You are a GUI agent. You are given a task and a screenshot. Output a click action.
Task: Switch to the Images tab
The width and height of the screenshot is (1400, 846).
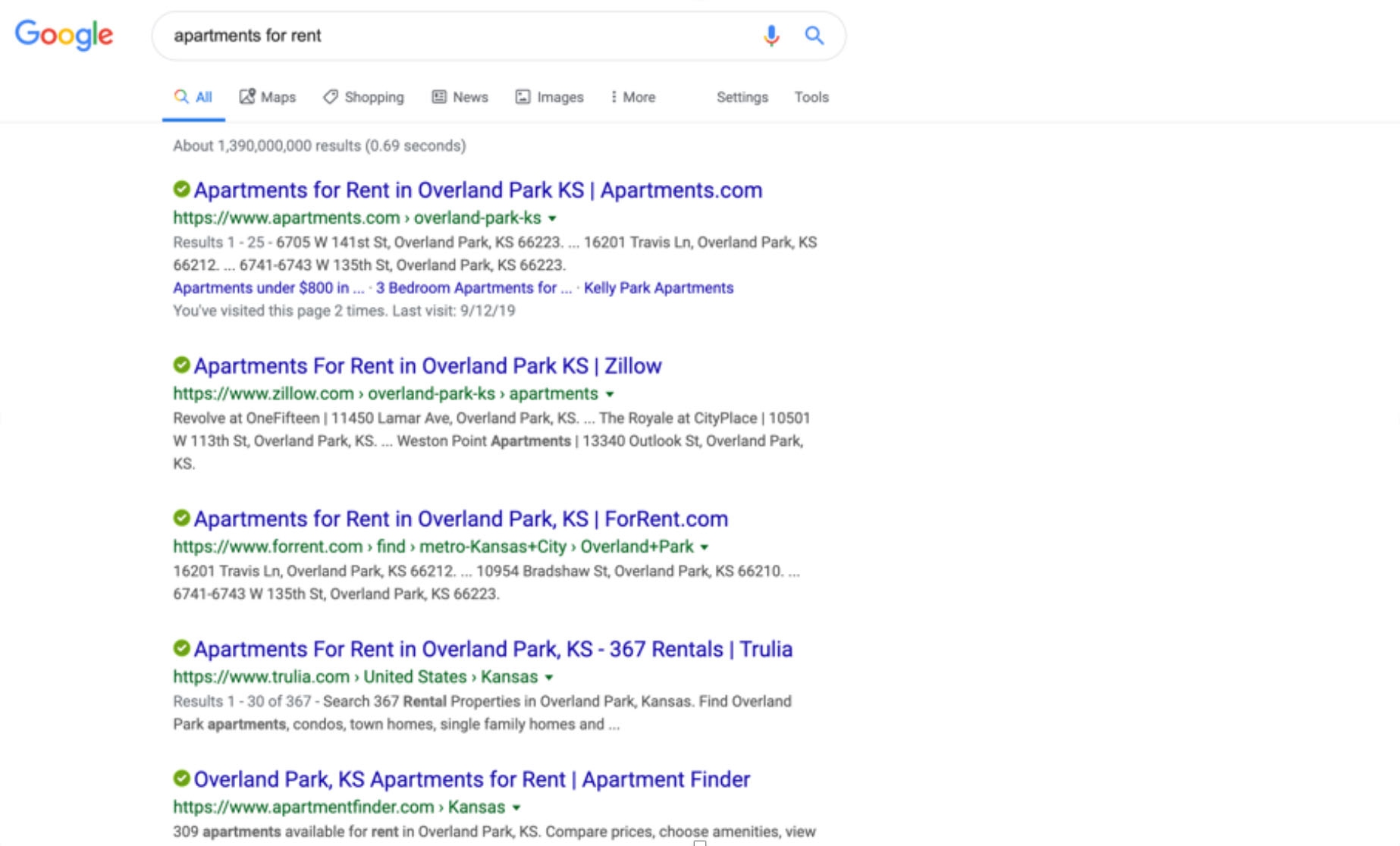pos(550,97)
